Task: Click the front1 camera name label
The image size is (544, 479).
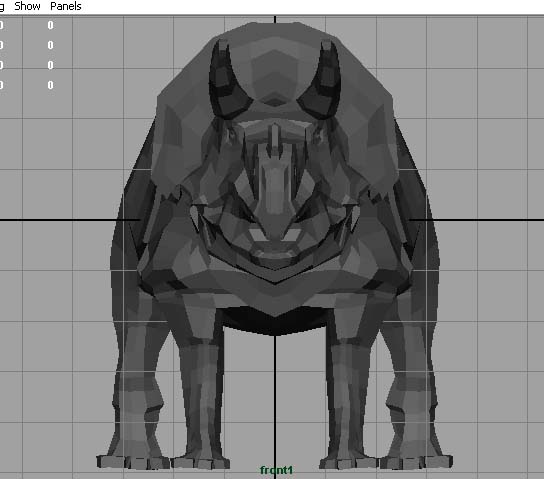Action: click(277, 470)
